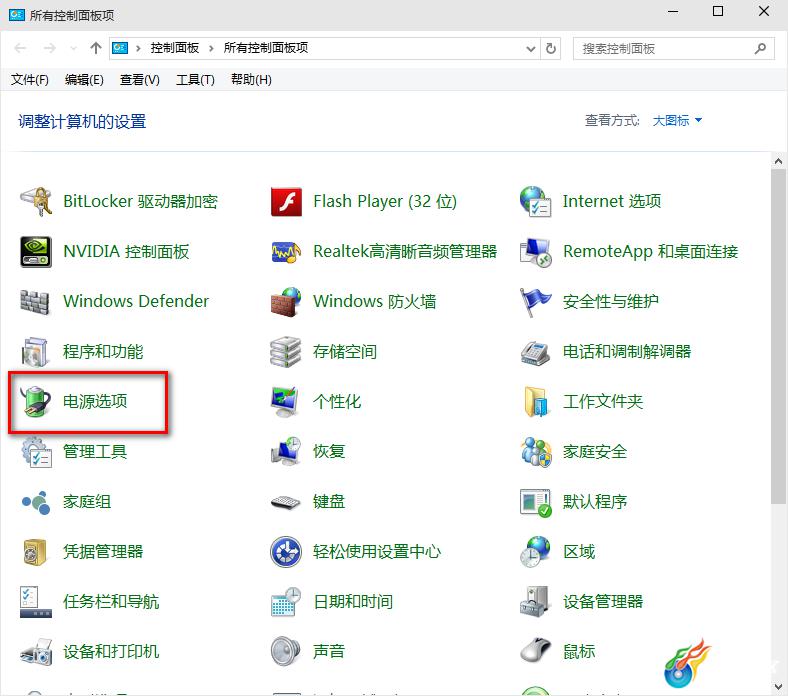Maximize the 所有控制面板项 window
The image size is (788, 696).
click(718, 11)
